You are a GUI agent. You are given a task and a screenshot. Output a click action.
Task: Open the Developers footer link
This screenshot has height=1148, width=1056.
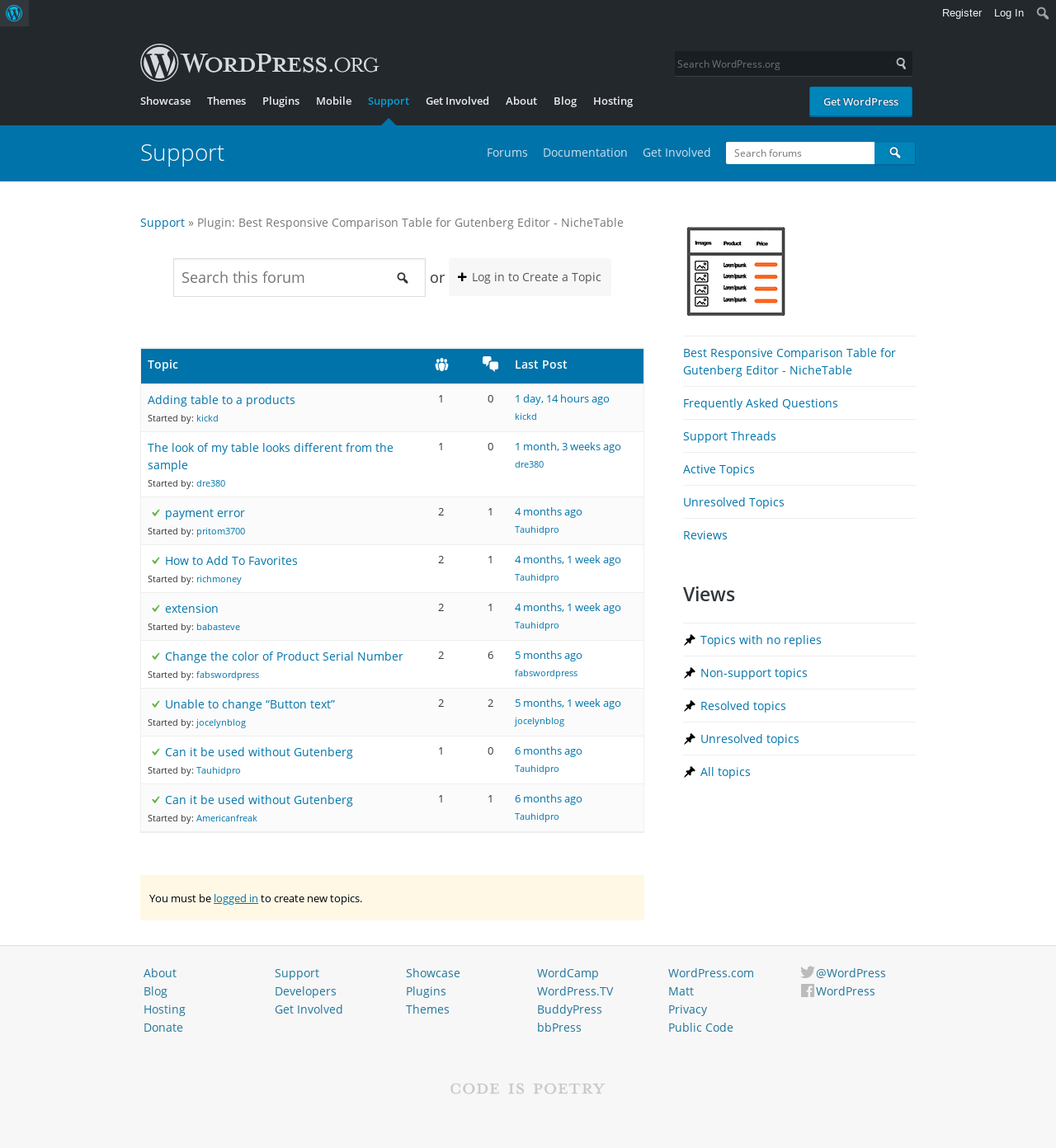[x=305, y=991]
